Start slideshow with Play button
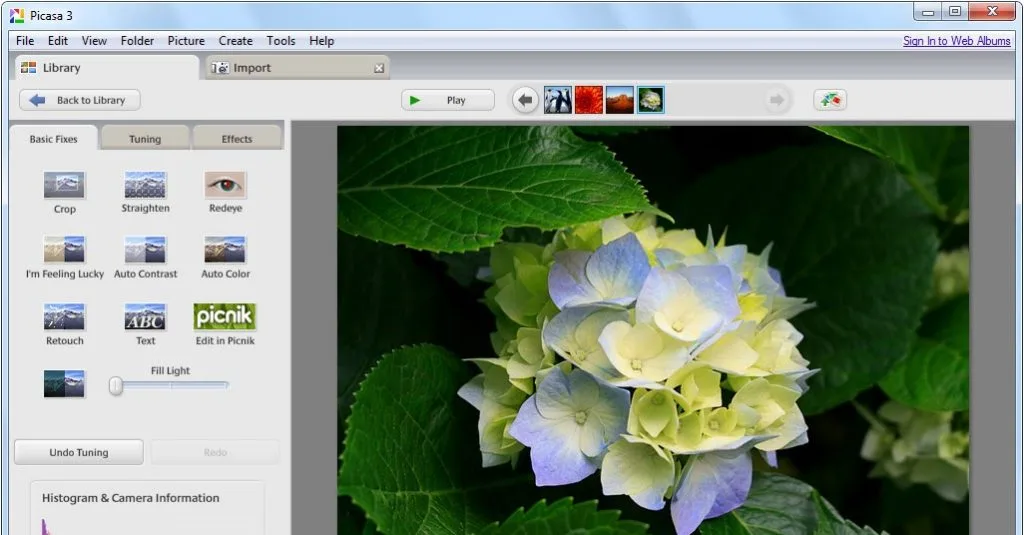Screen dimensions: 1024x535 click(x=448, y=100)
